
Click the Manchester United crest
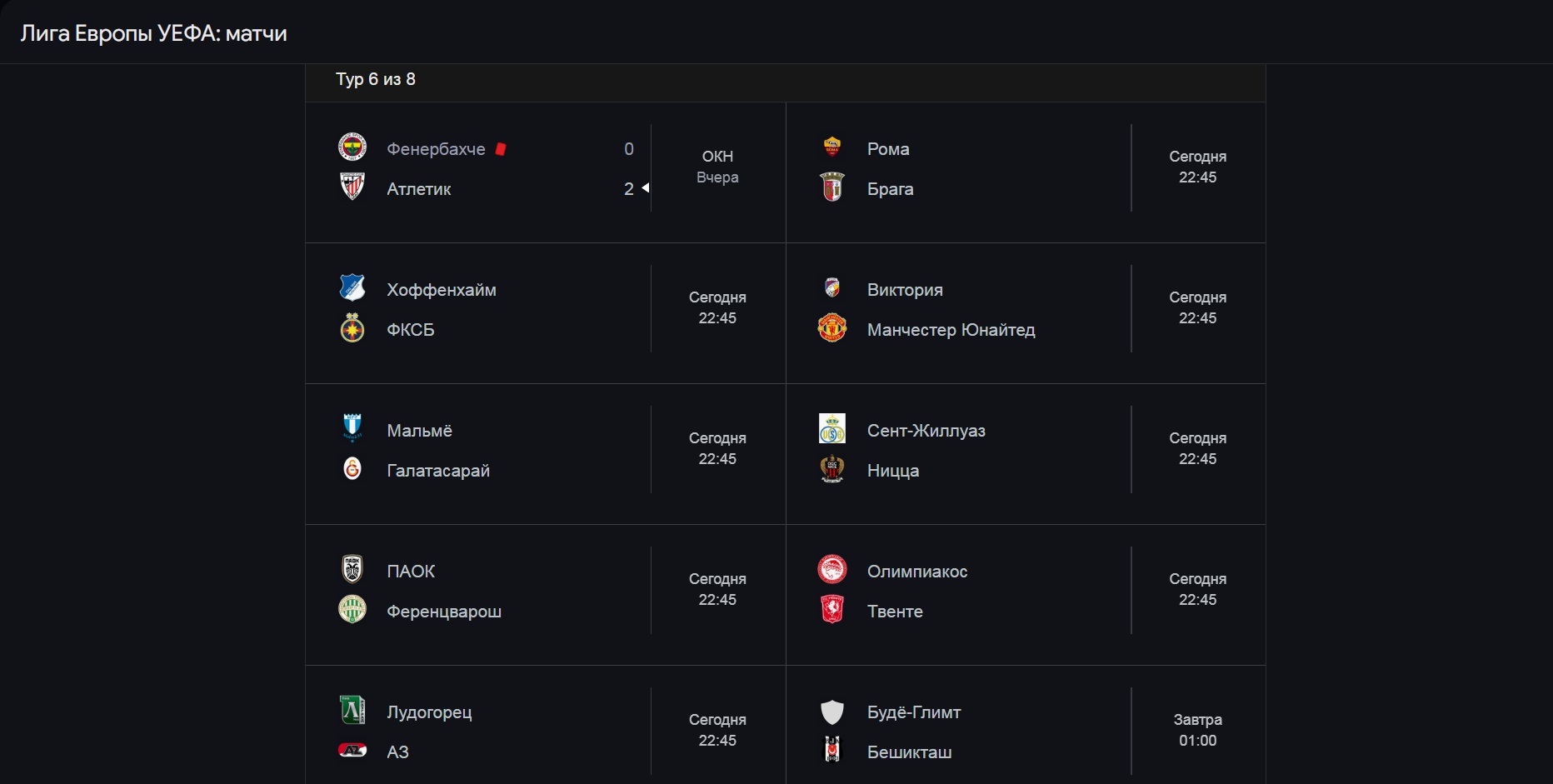(x=832, y=328)
